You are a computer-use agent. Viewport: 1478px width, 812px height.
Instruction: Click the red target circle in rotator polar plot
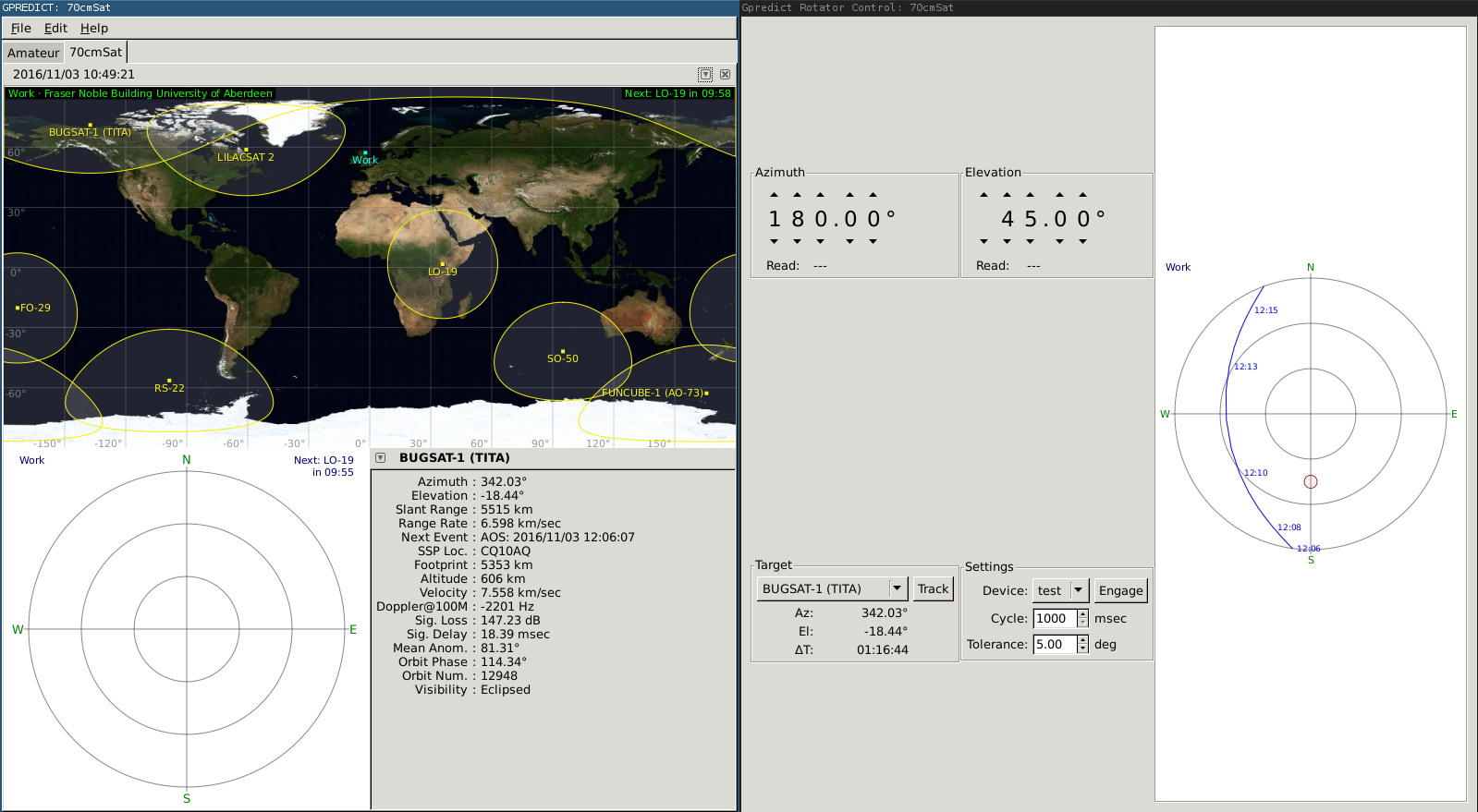click(x=1310, y=481)
